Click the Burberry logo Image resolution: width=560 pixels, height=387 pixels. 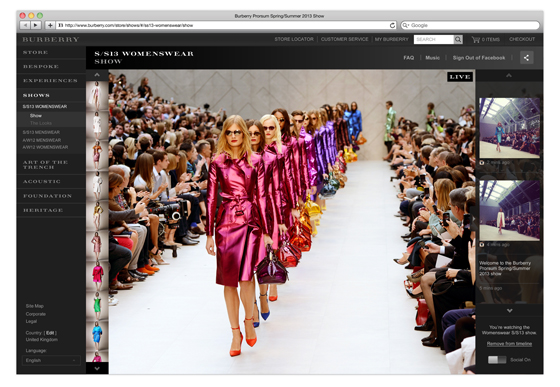[51, 39]
